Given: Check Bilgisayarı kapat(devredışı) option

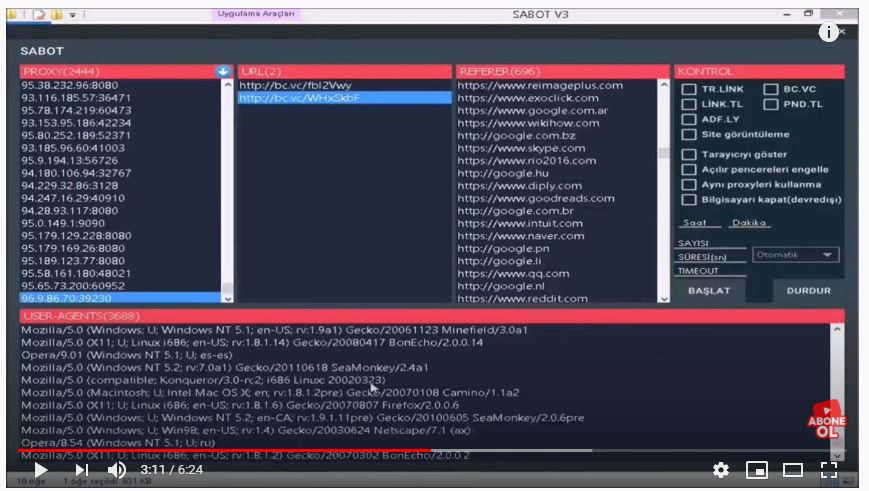Looking at the screenshot, I should [x=689, y=200].
